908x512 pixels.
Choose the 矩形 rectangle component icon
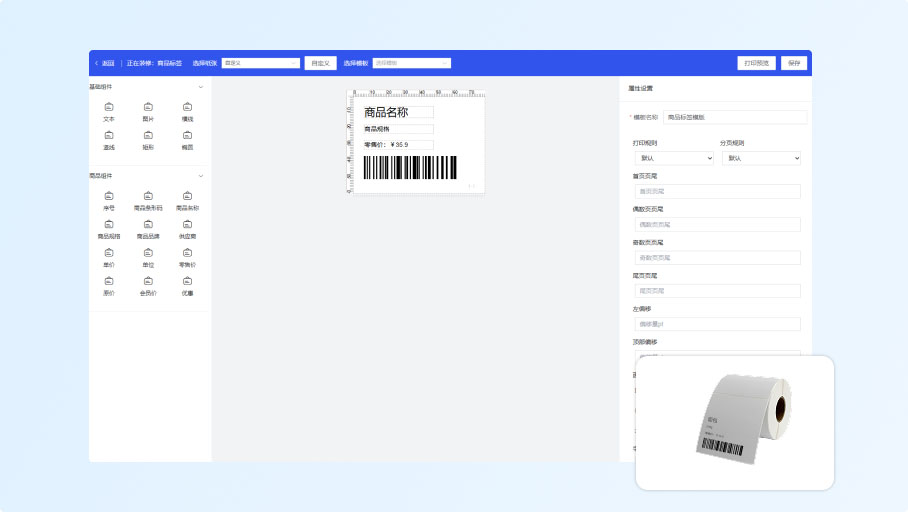point(148,135)
